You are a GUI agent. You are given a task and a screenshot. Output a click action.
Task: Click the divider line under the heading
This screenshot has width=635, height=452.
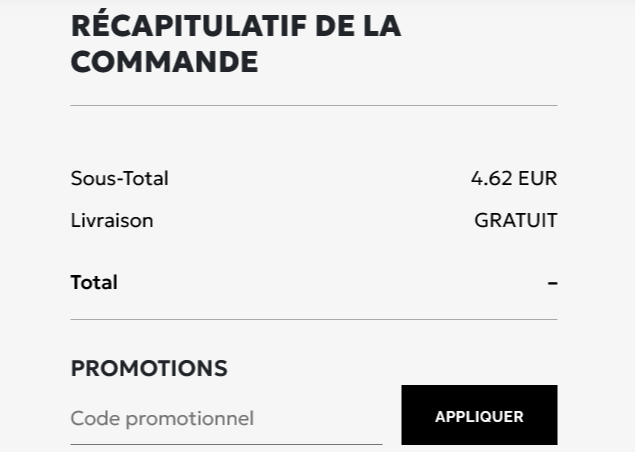[313, 105]
